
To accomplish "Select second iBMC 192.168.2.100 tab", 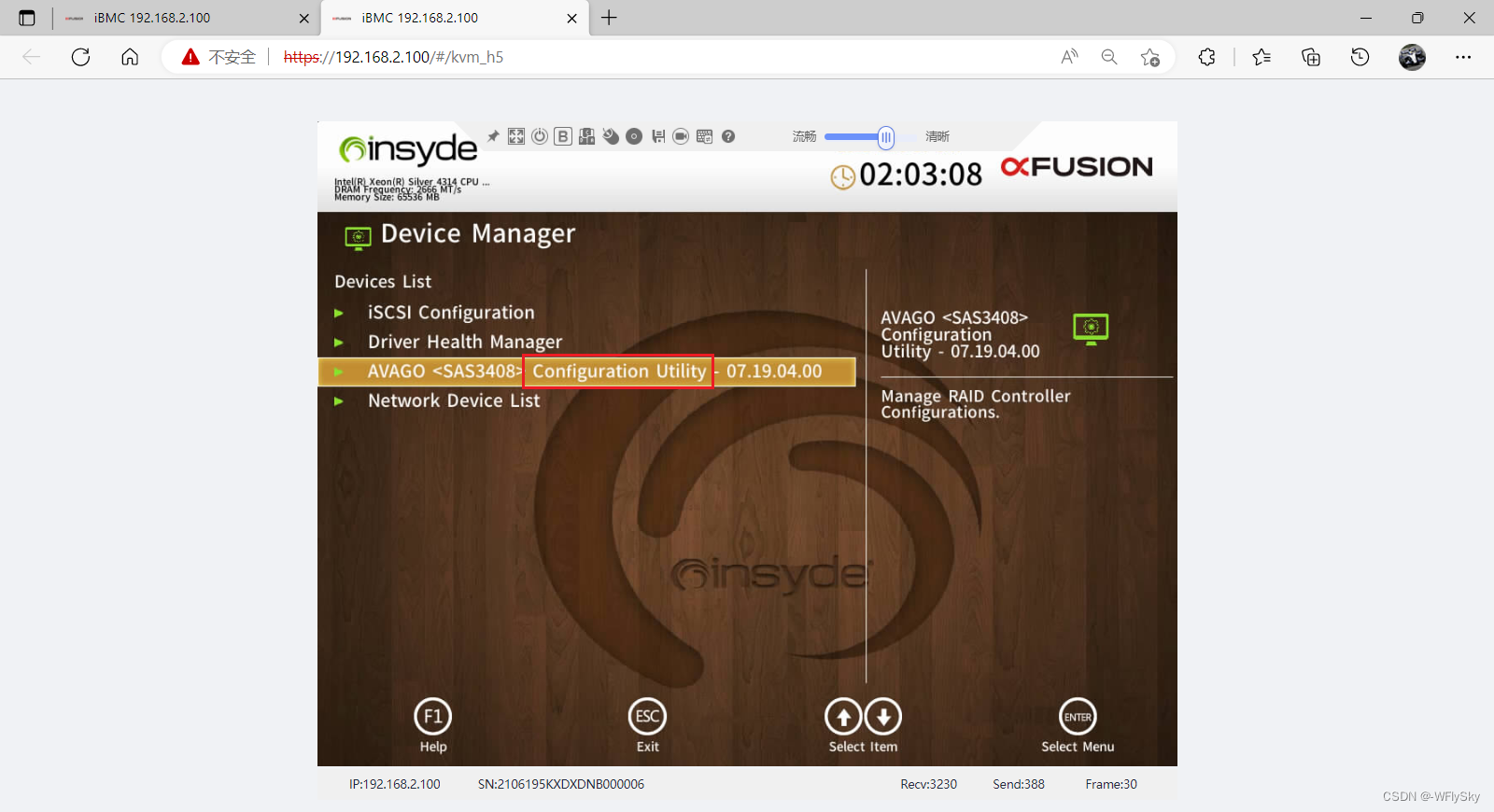I will coord(455,18).
